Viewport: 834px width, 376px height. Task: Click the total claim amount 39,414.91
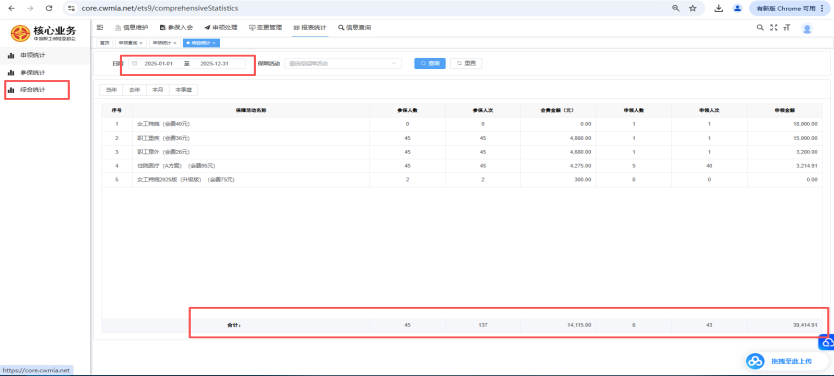(805, 324)
